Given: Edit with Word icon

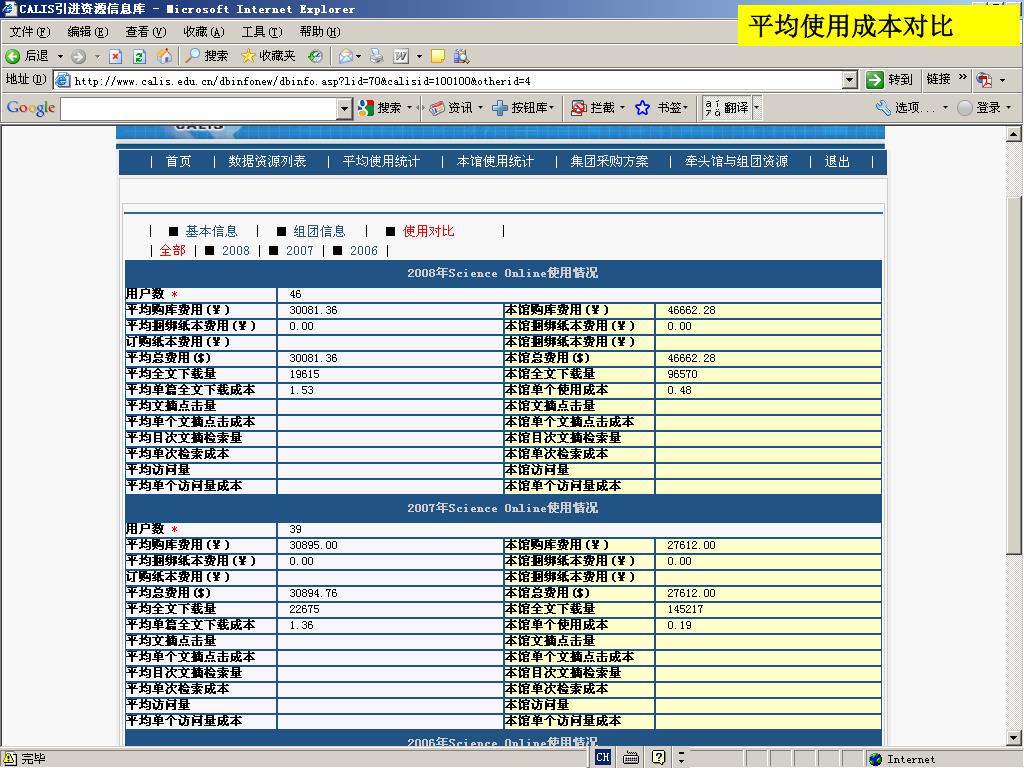Looking at the screenshot, I should 401,57.
